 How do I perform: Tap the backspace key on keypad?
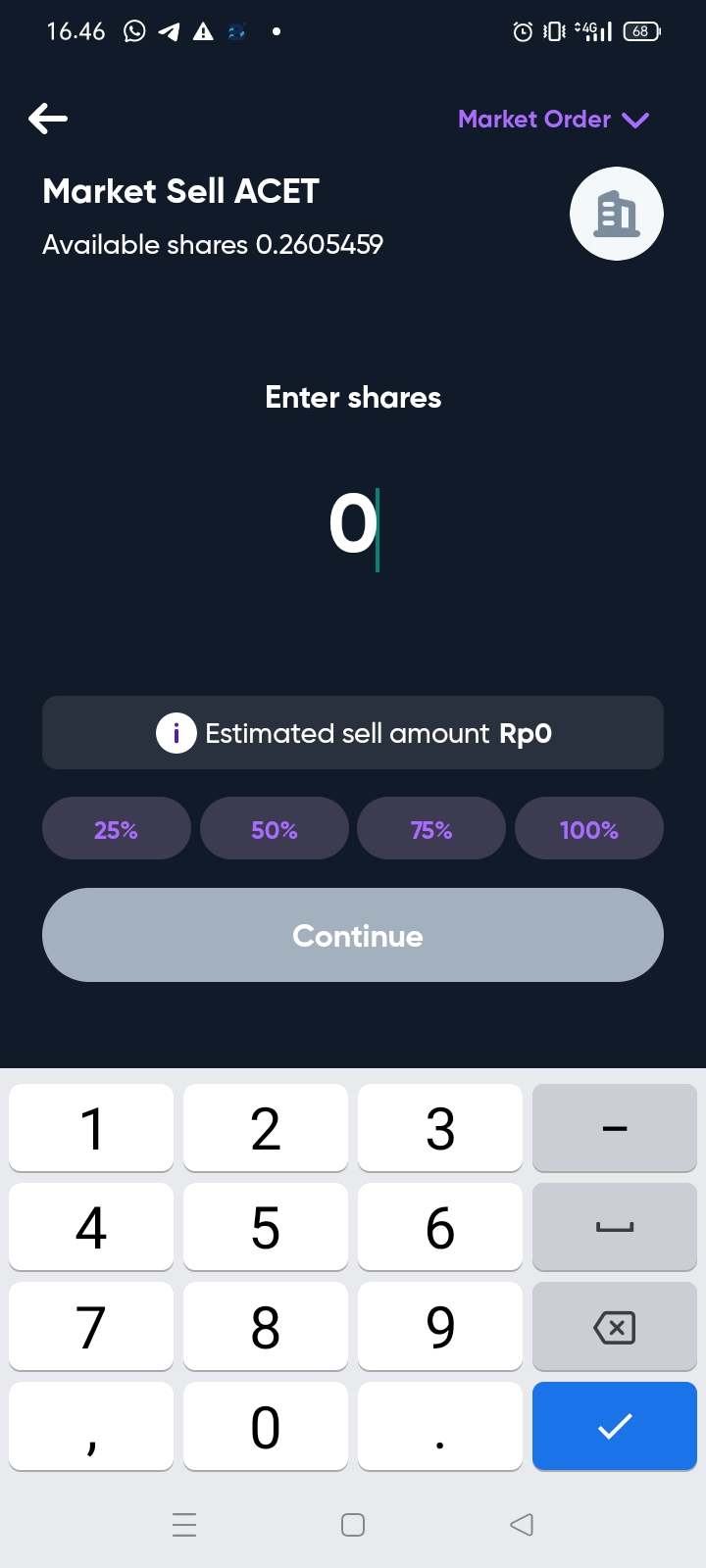click(x=615, y=1326)
